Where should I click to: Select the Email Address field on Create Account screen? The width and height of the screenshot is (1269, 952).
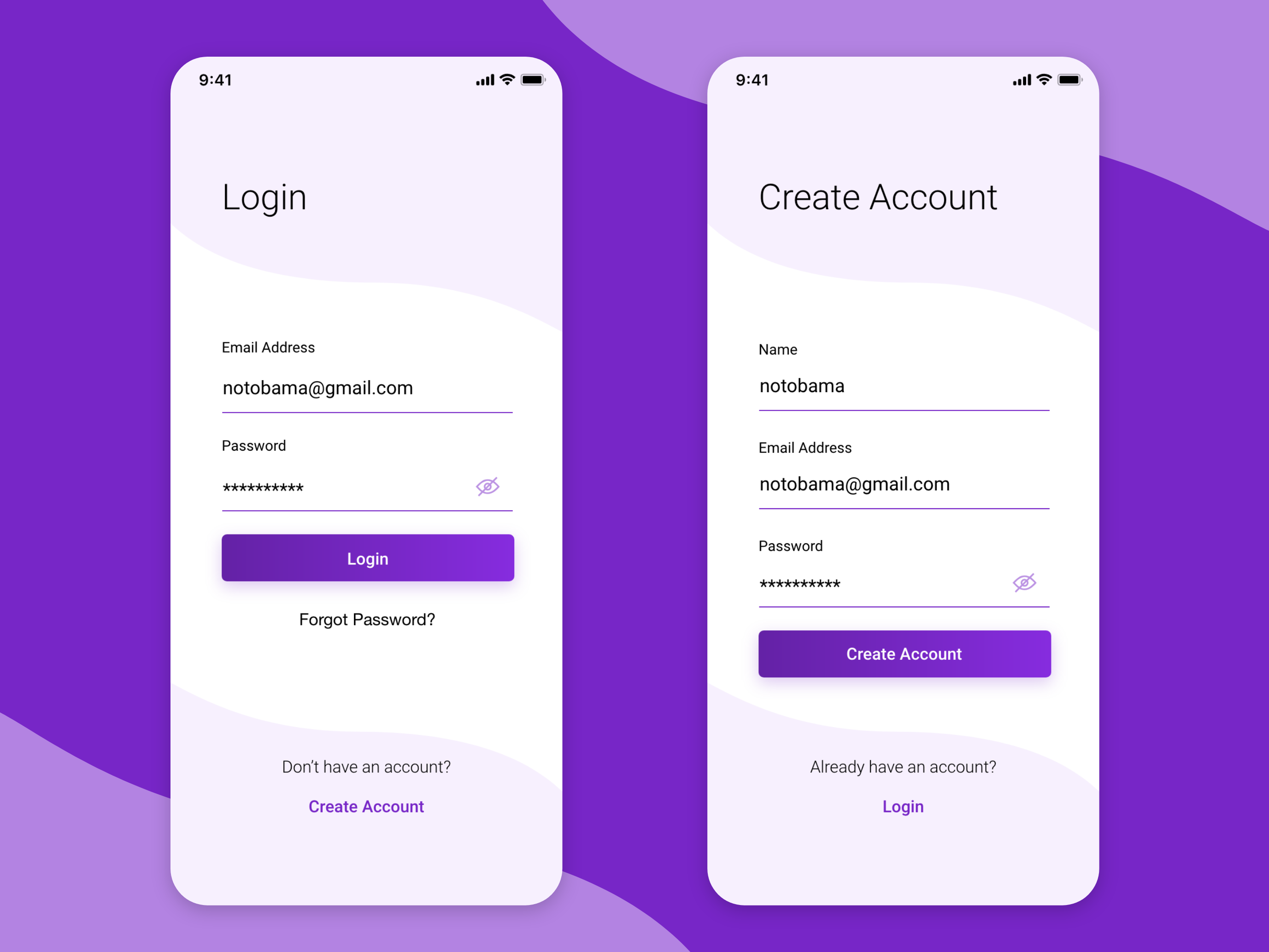click(900, 497)
